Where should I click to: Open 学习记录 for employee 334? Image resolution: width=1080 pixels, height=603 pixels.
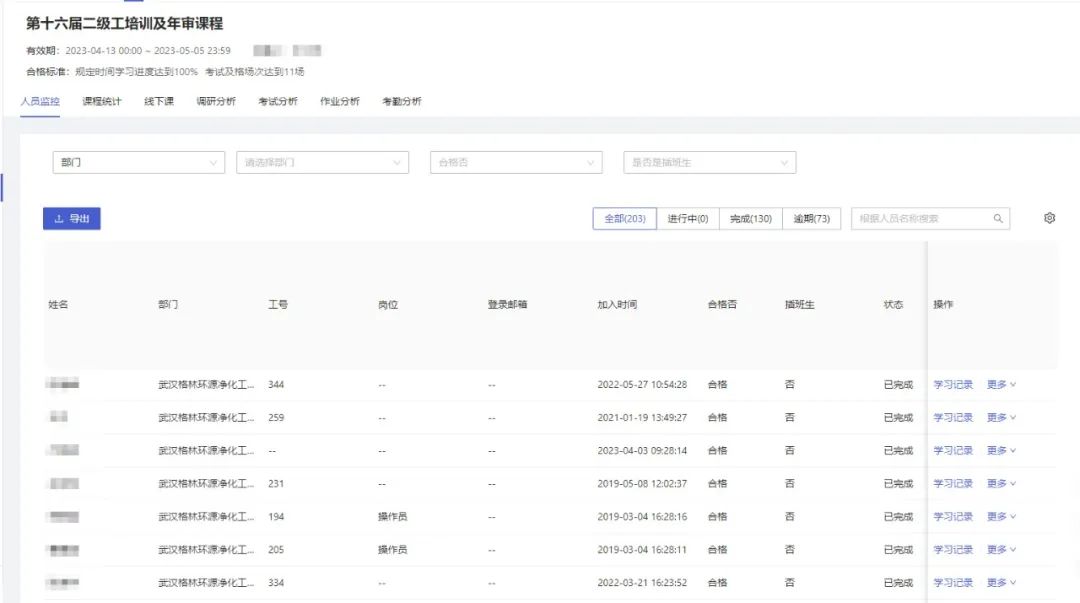tap(953, 583)
